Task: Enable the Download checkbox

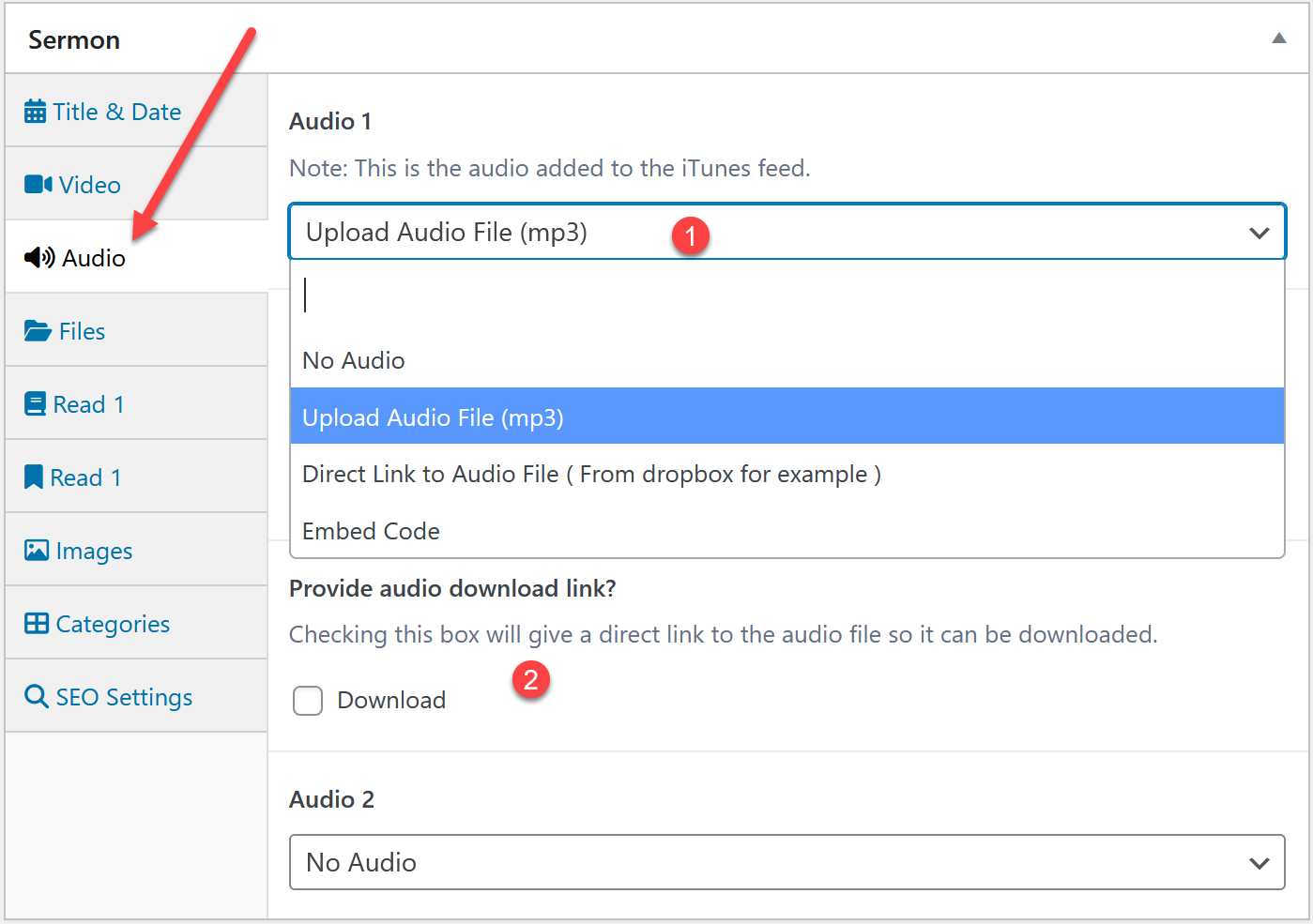Action: [308, 701]
